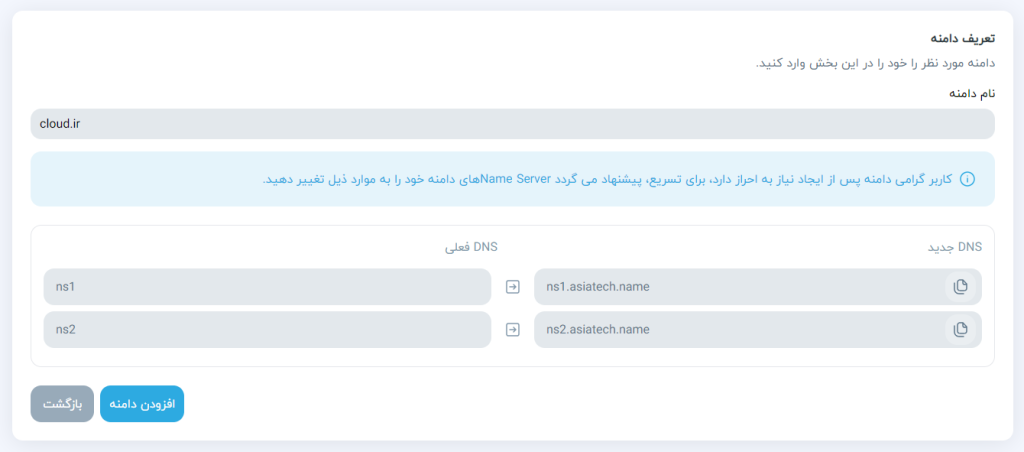Click the info circle icon in blue notice
Screen dimensions: 1024x452
(967, 179)
